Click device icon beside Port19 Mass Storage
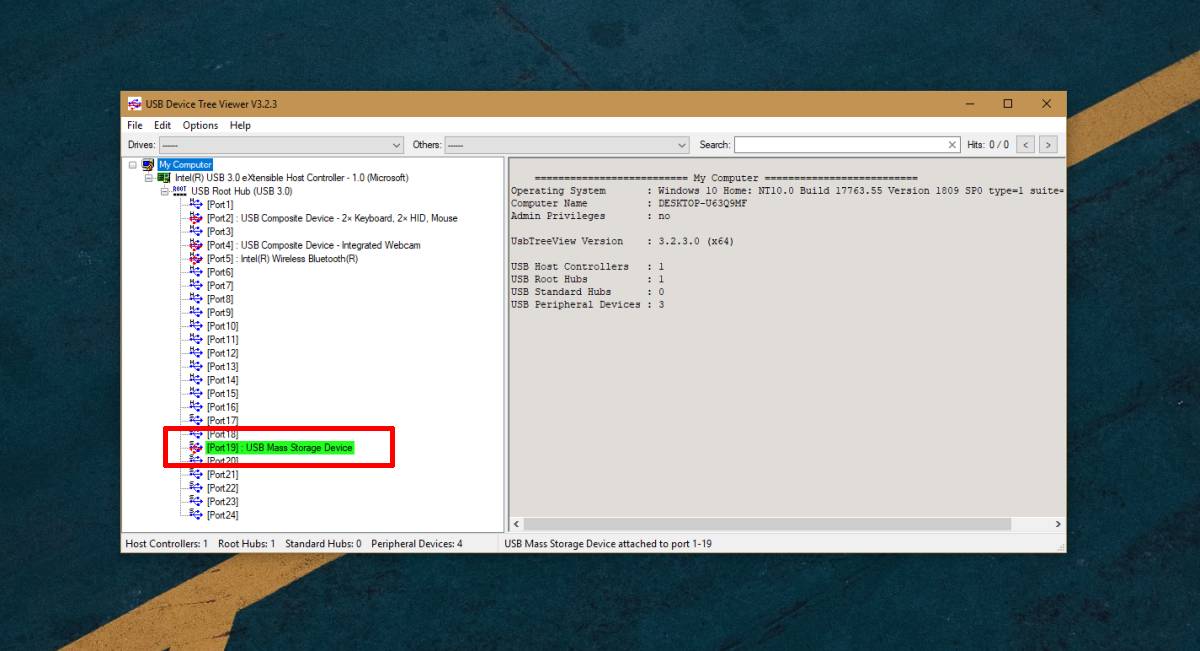Screen dimensions: 1200x651 coord(196,447)
